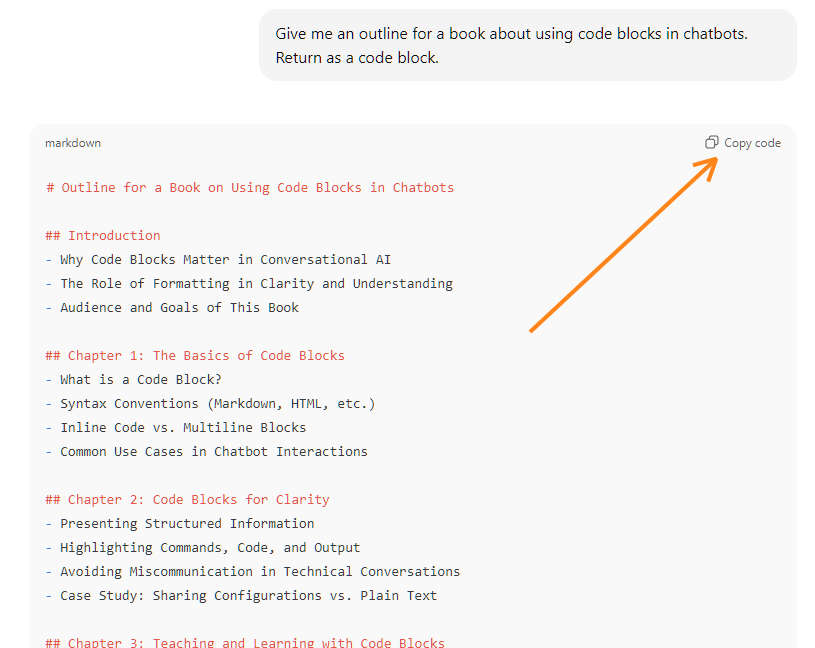Viewport: 815px width, 648px height.
Task: Click the Chapter 3 heading at the bottom
Action: (x=243, y=643)
